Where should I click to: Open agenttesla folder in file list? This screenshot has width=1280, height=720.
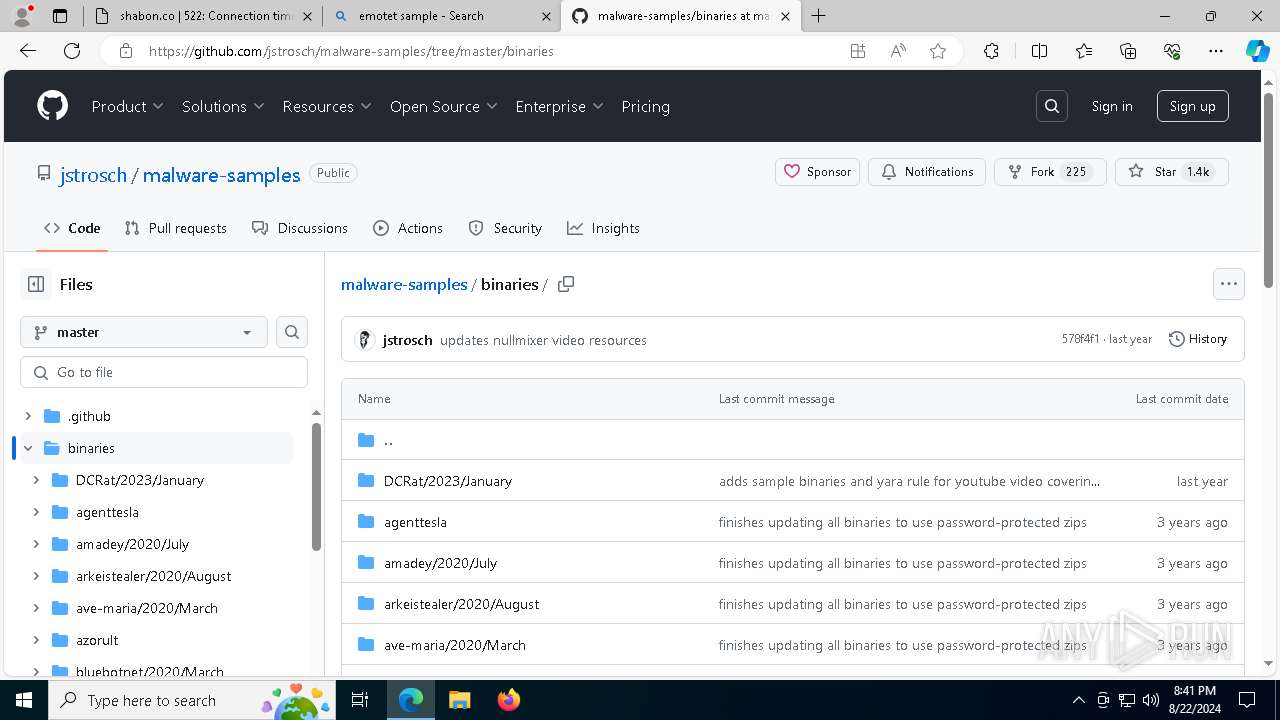pyautogui.click(x=415, y=522)
